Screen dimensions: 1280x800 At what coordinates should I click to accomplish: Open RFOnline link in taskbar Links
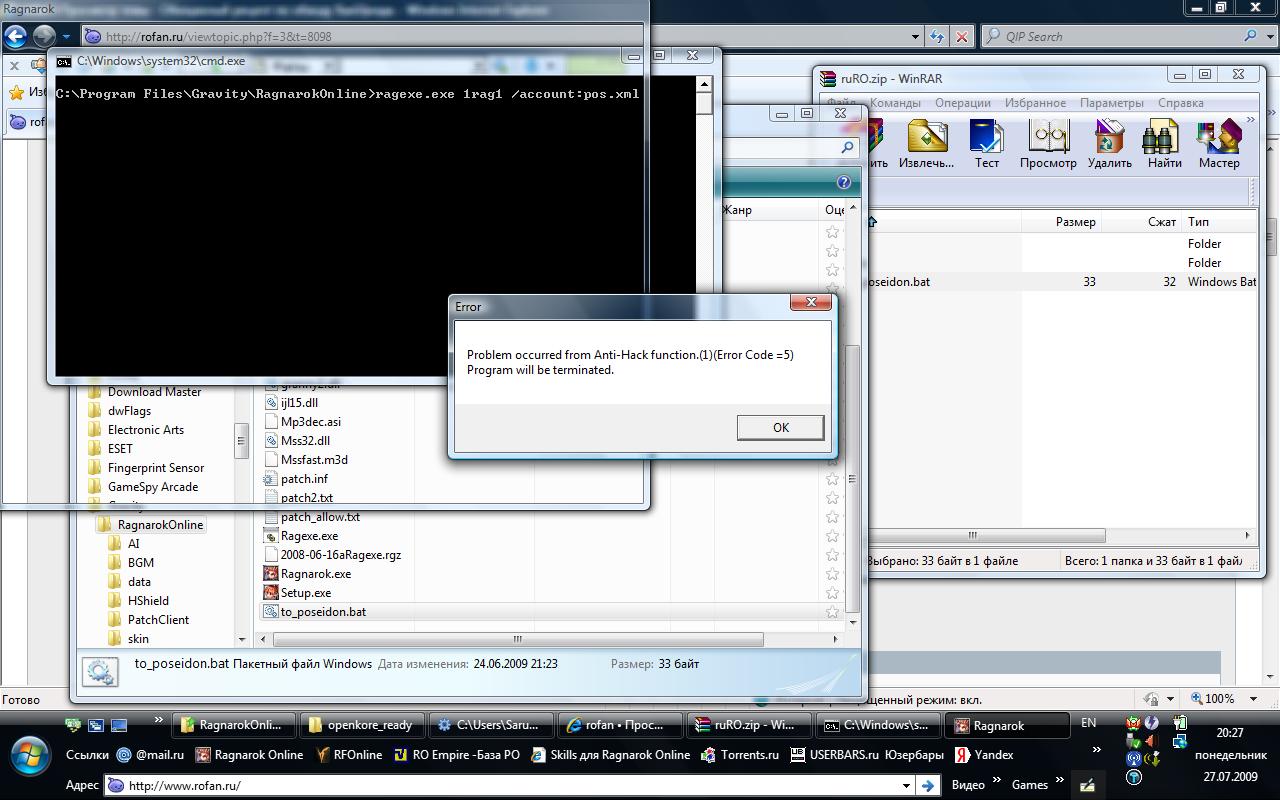(x=349, y=755)
